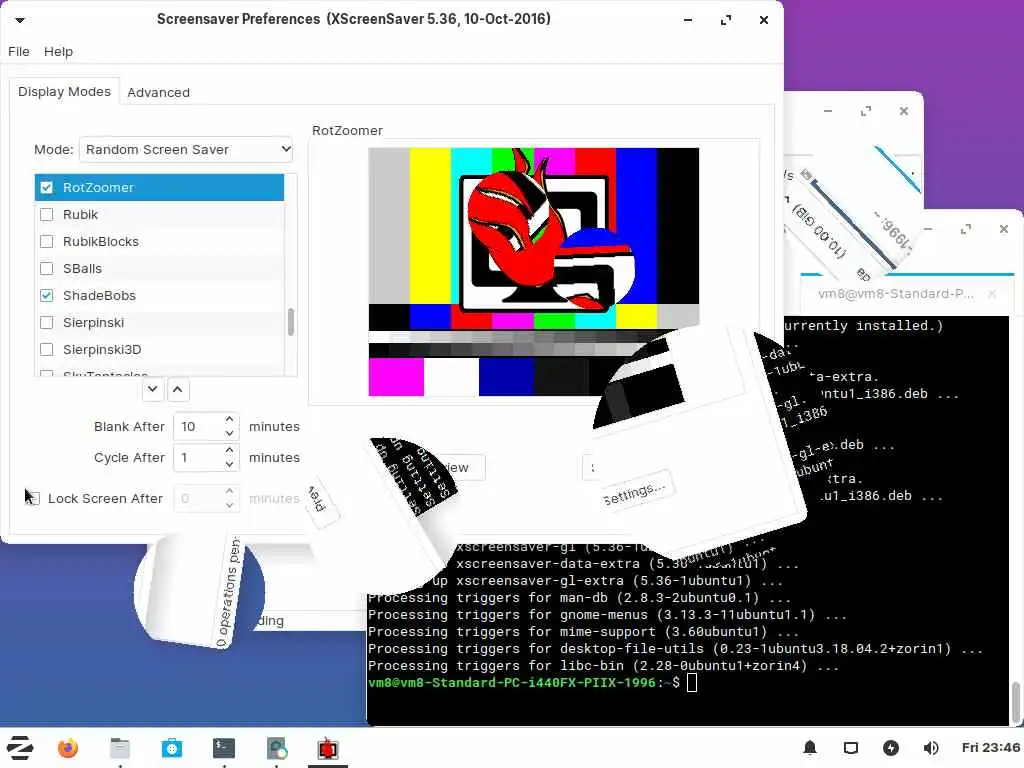Open the power indicator in the tray
Image resolution: width=1024 pixels, height=768 pixels.
pyautogui.click(x=891, y=748)
